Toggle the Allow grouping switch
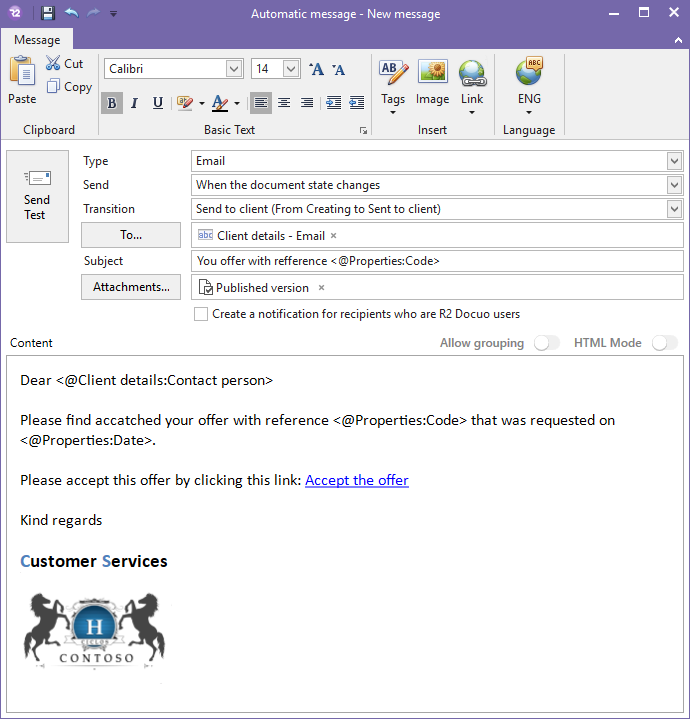This screenshot has width=690, height=719. pos(547,343)
